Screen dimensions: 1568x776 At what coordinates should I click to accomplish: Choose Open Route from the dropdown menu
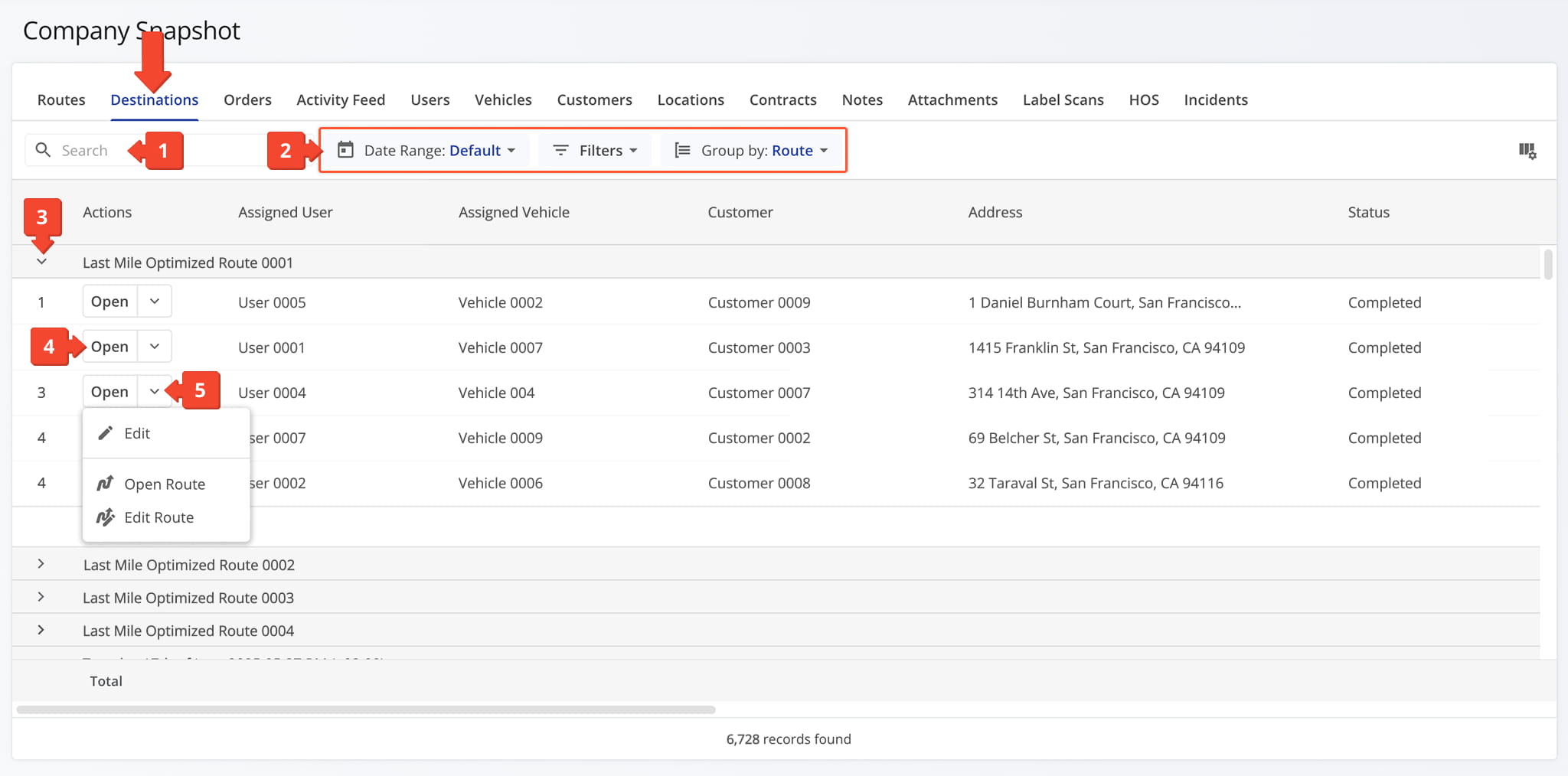(166, 484)
